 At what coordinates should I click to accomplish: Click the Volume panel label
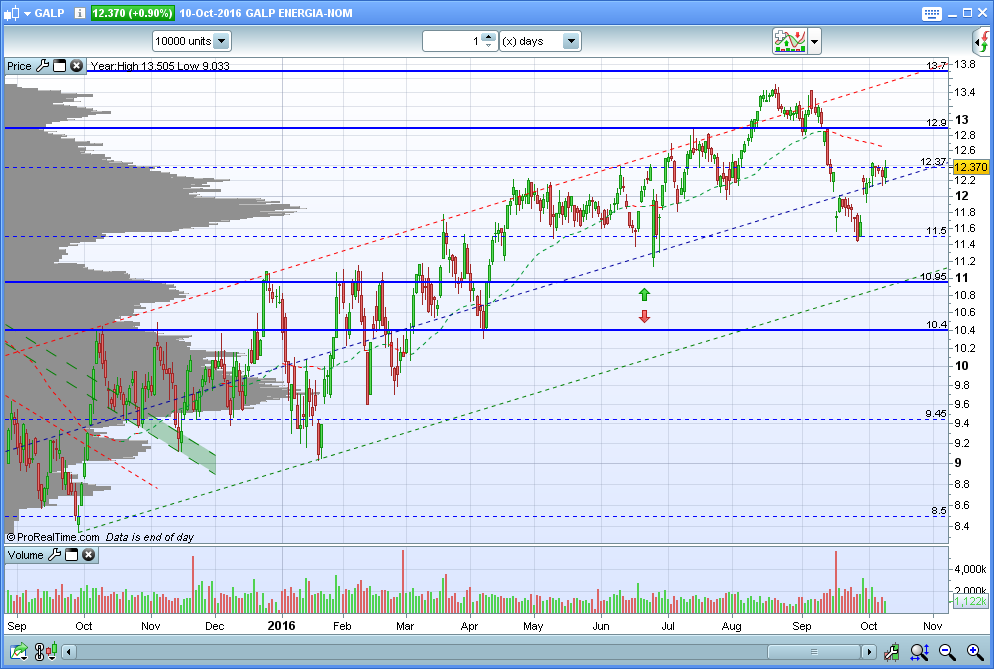(x=25, y=555)
